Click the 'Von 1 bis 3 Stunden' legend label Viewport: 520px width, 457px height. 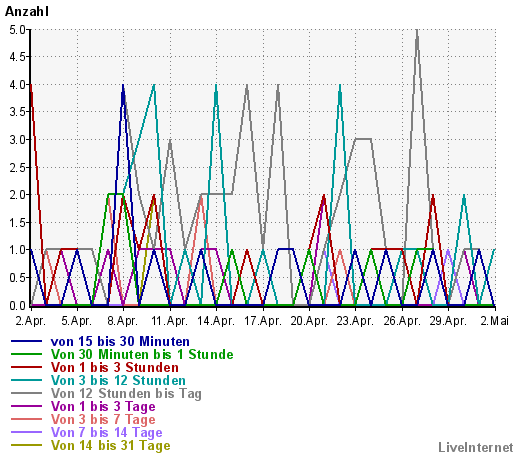115,367
